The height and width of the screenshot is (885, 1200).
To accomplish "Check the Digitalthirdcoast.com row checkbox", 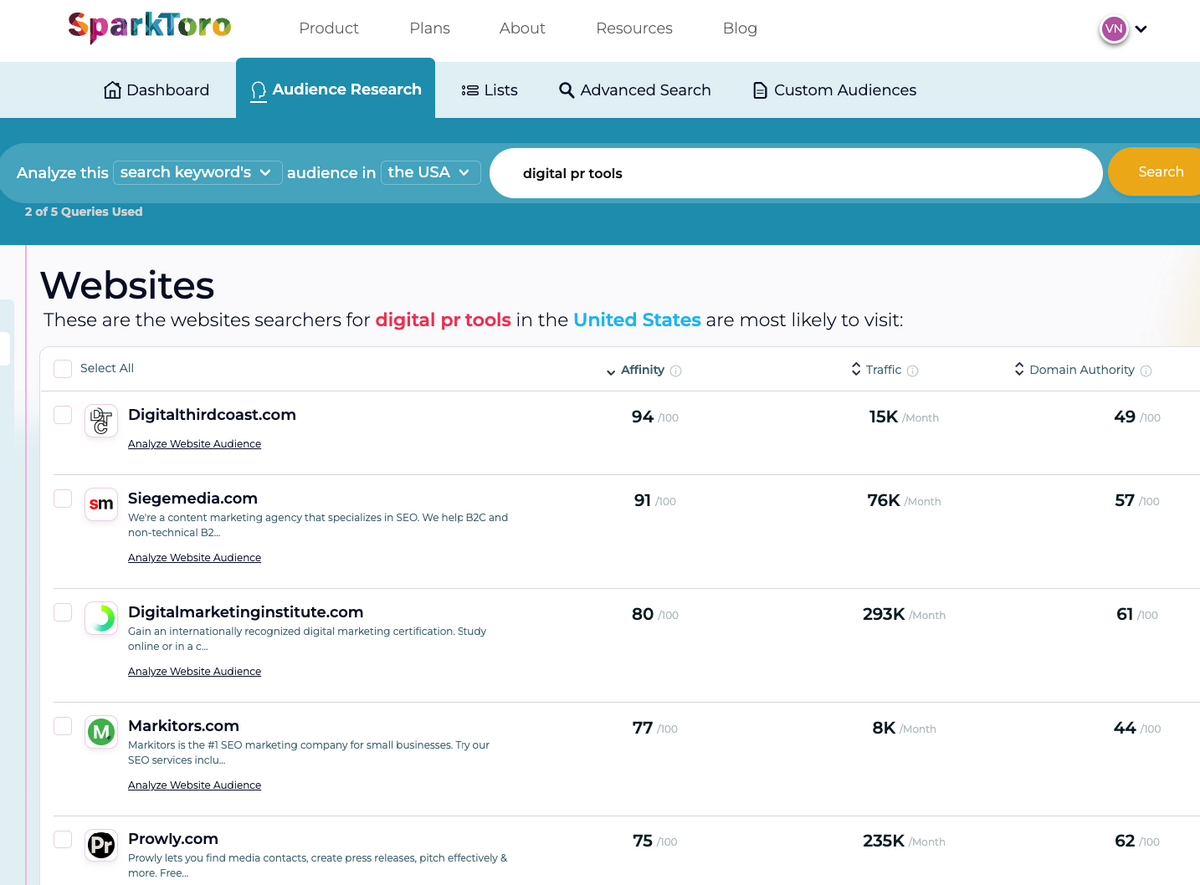I will click(x=62, y=415).
